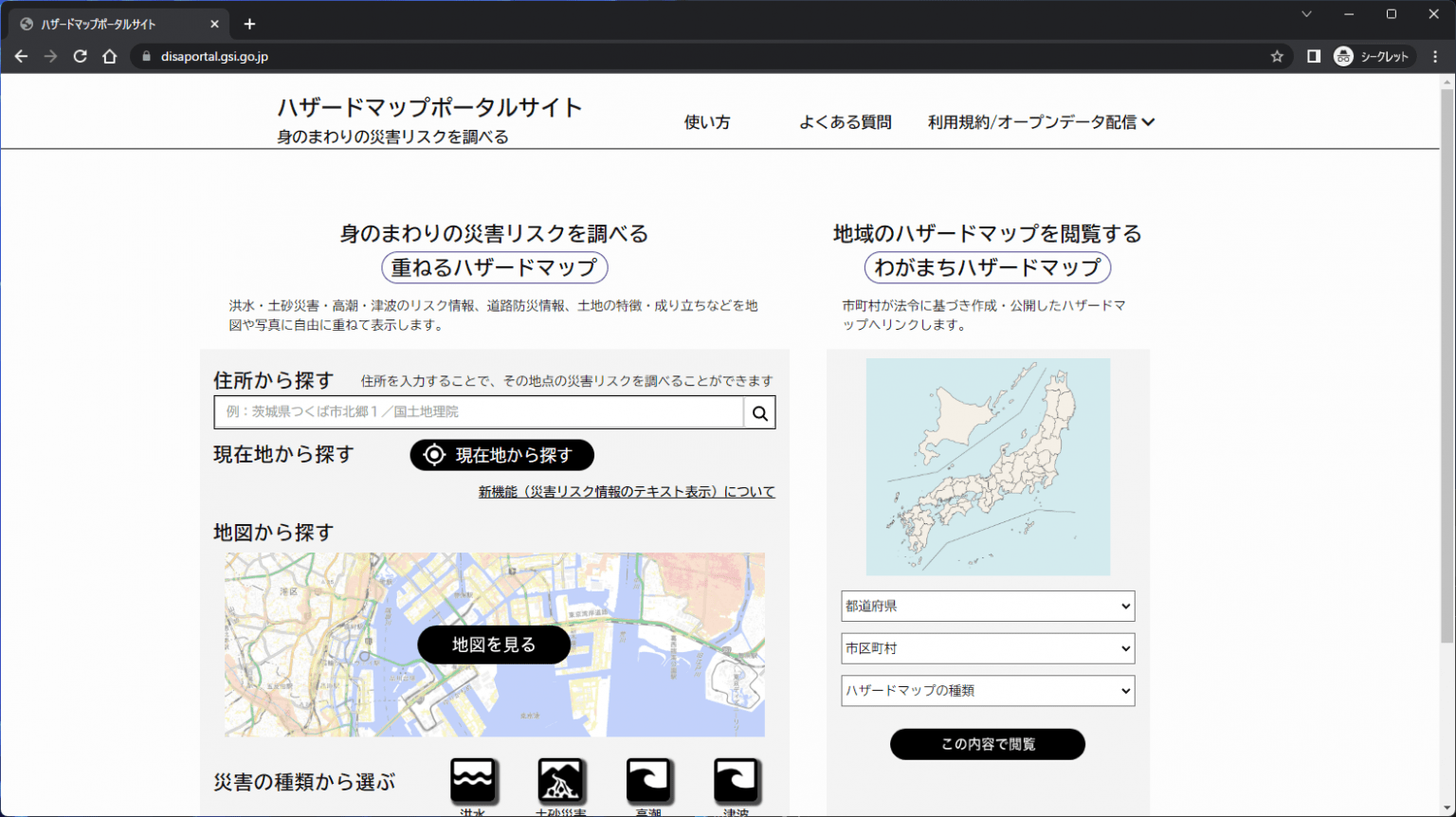Expand the 市区町村 municipality dropdown
Screen dimensions: 1456x817
(x=987, y=648)
